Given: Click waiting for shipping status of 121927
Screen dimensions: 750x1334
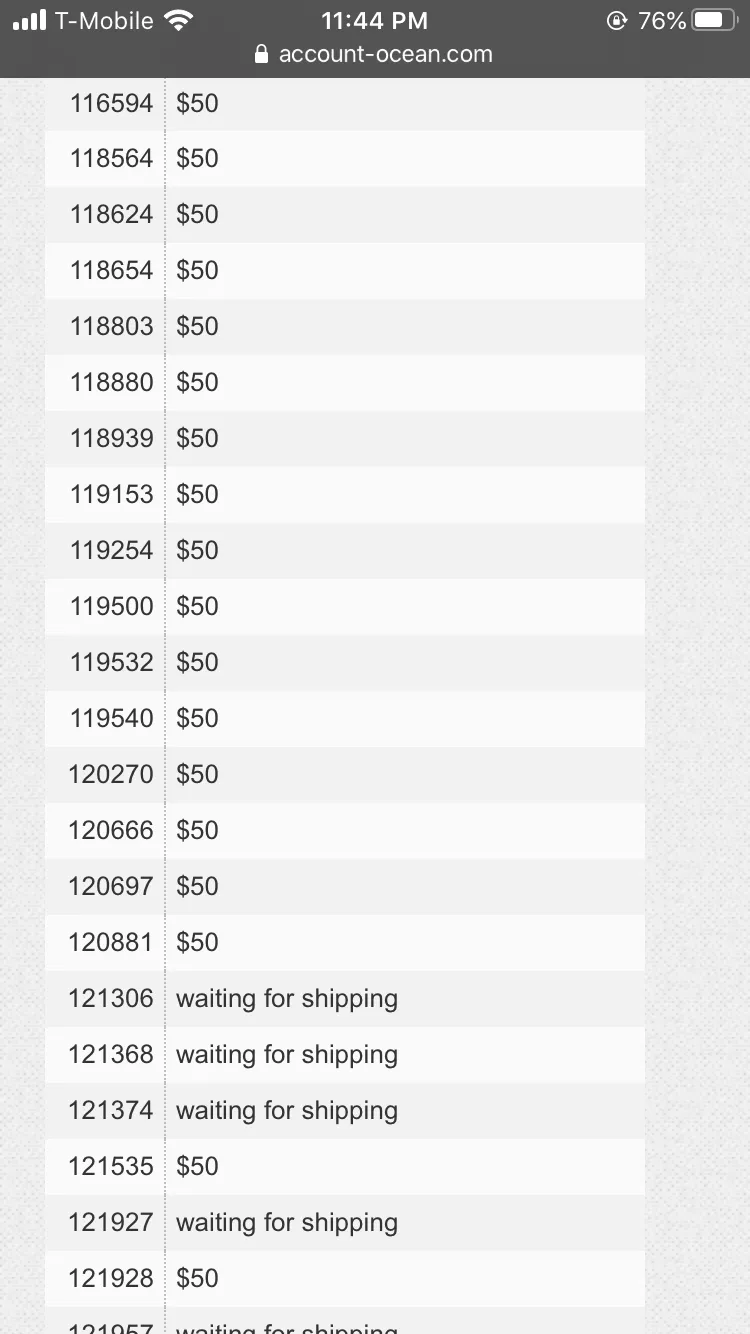Looking at the screenshot, I should click(x=287, y=1223).
